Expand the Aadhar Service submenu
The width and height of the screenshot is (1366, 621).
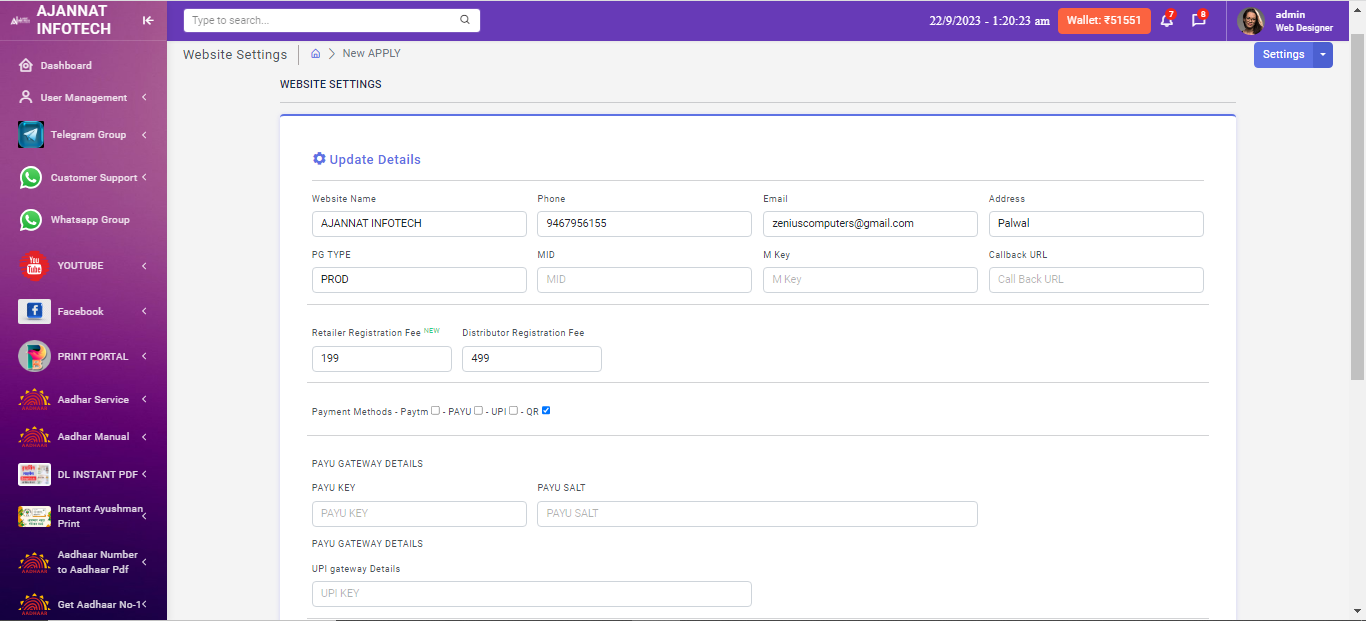(93, 400)
